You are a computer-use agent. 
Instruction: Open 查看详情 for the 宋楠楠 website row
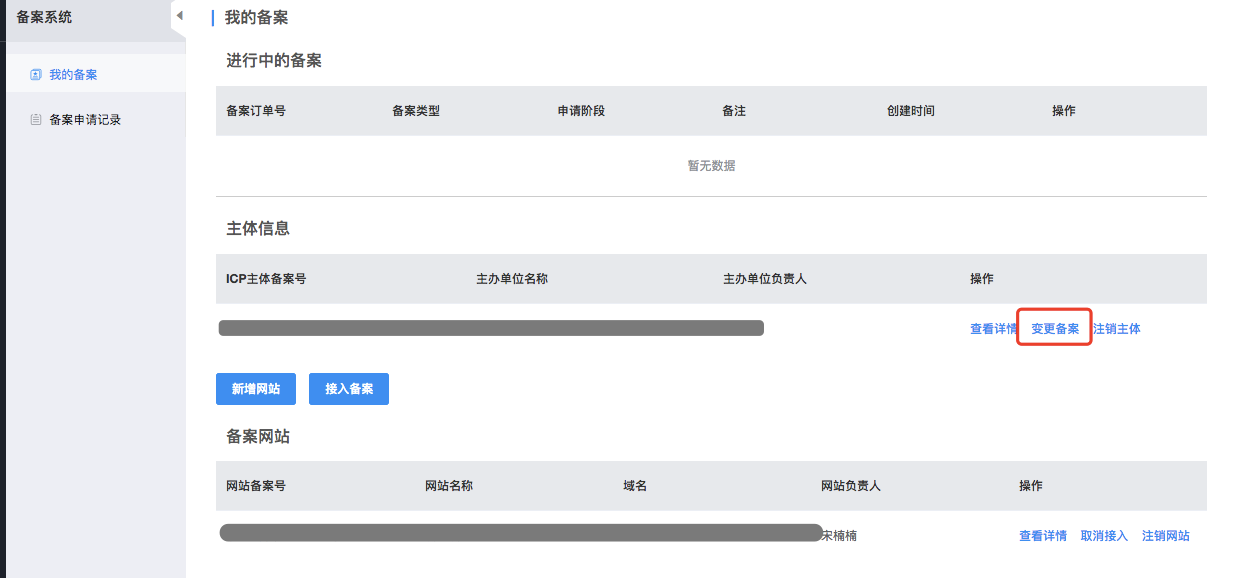(1043, 536)
